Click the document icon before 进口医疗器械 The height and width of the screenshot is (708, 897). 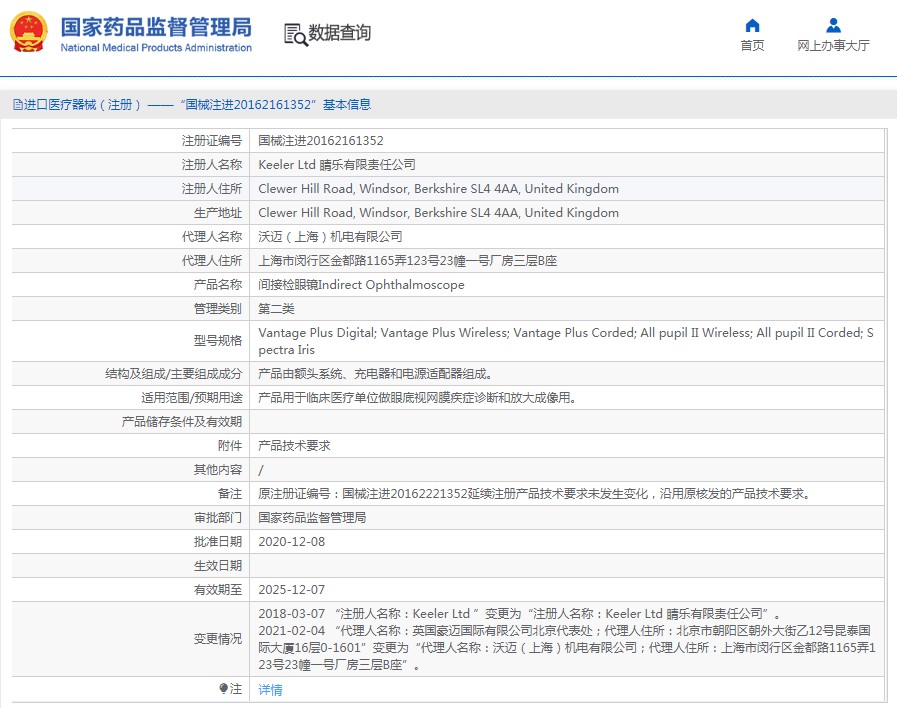(x=17, y=105)
